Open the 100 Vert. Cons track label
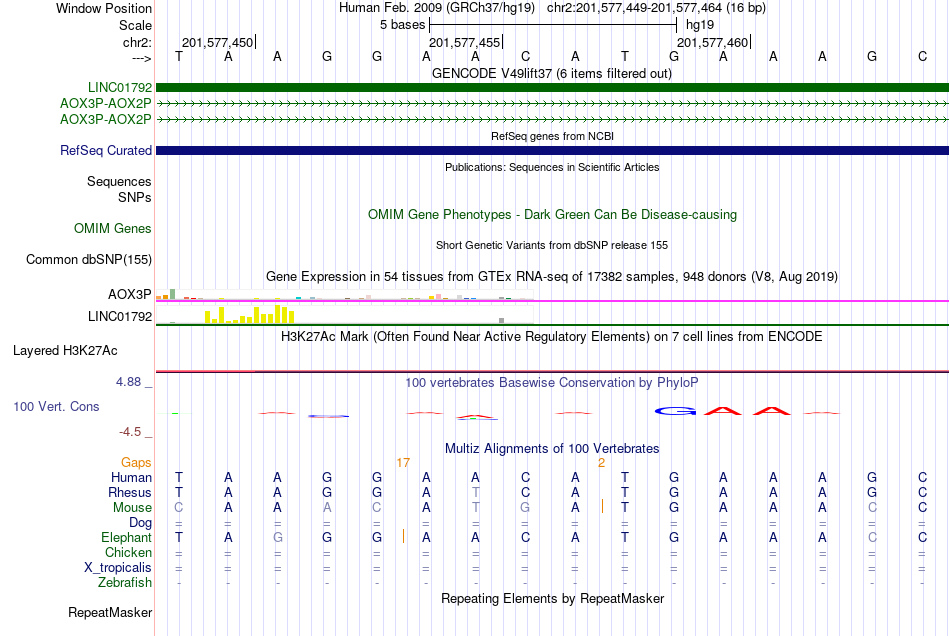Screen dimensions: 950x636 56,406
